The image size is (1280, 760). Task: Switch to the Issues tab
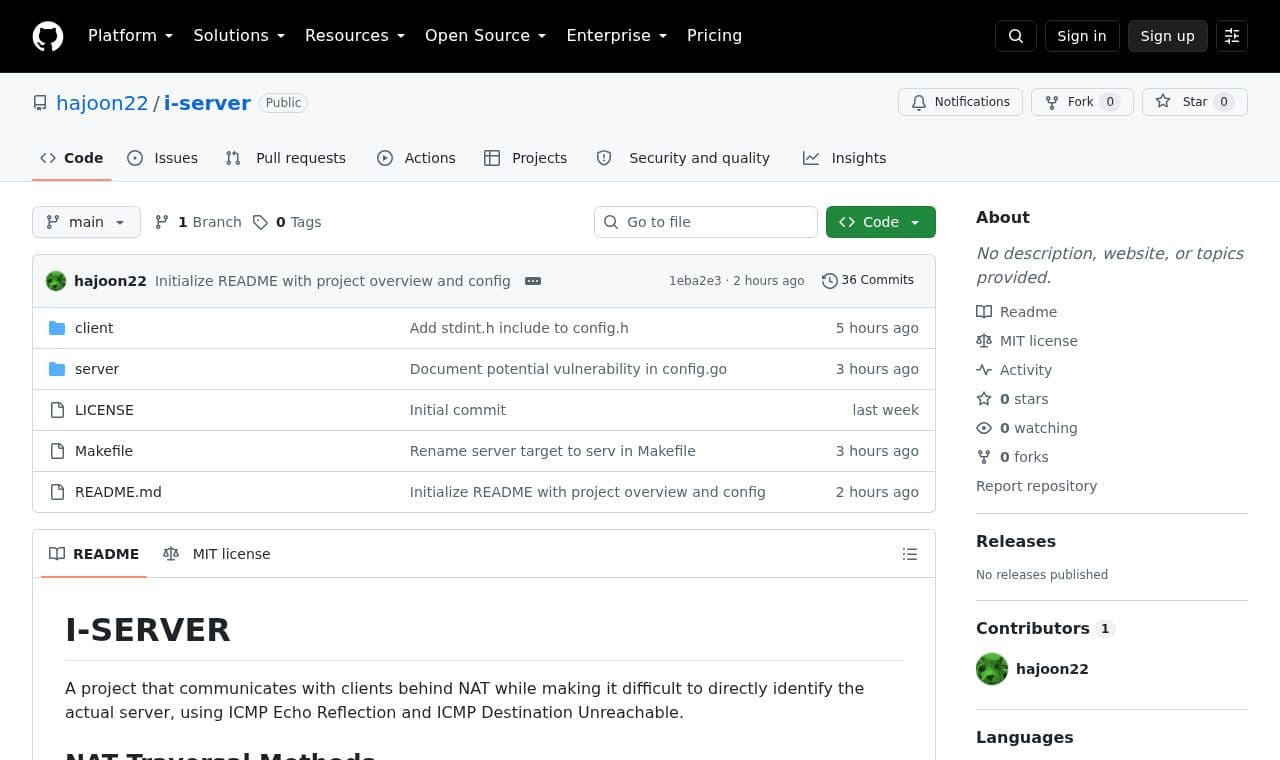pos(163,158)
